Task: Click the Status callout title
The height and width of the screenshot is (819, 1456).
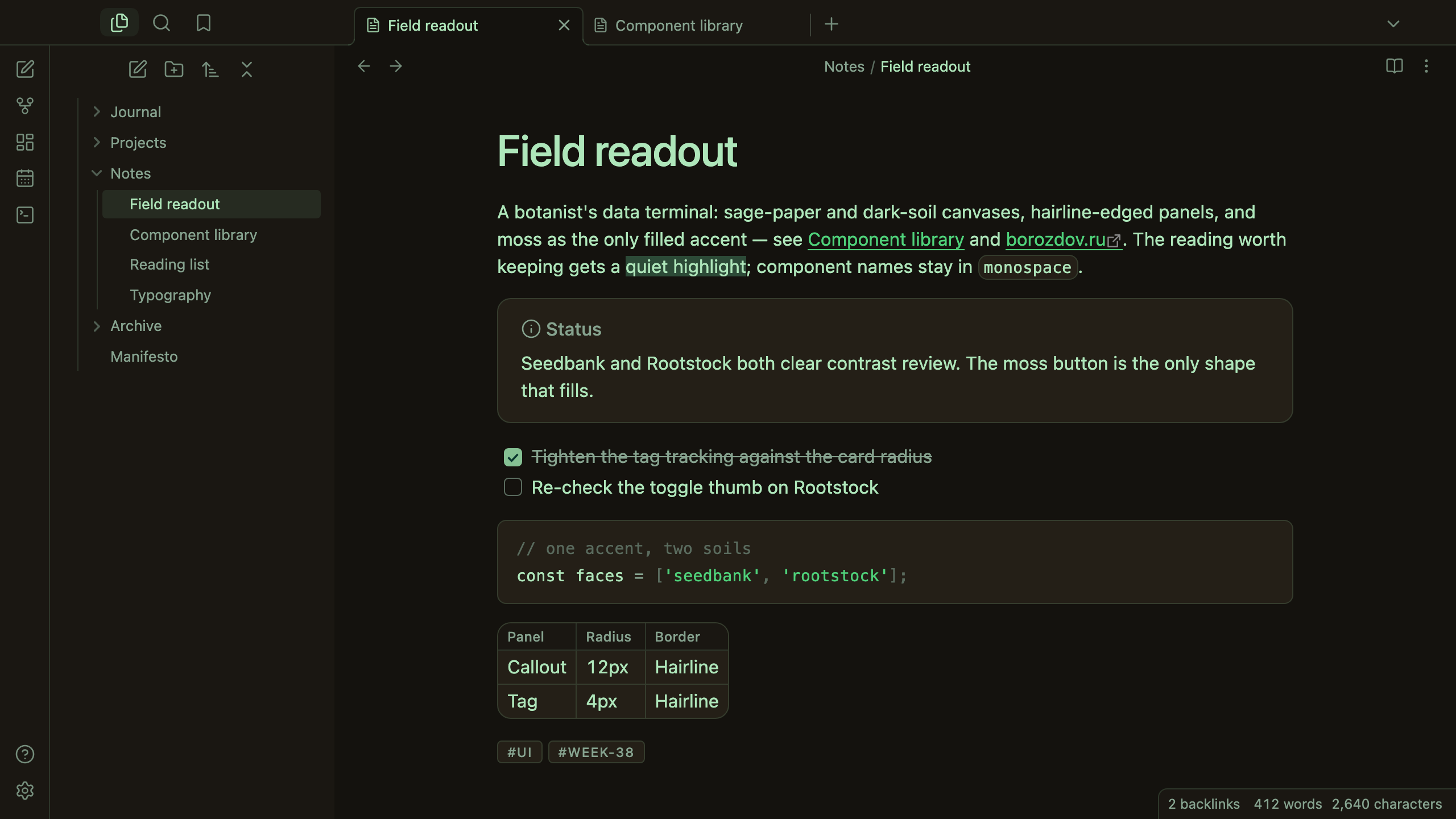Action: (x=573, y=329)
